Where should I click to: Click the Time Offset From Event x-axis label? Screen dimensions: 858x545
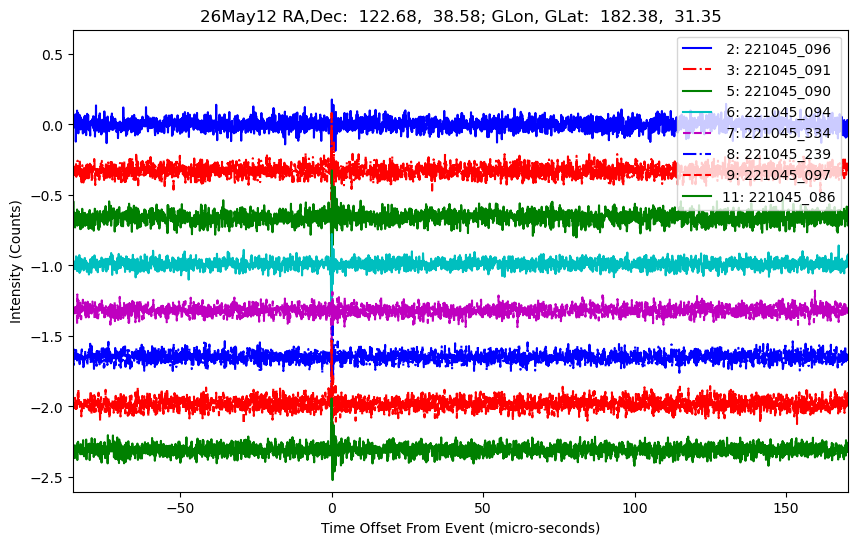point(460,528)
